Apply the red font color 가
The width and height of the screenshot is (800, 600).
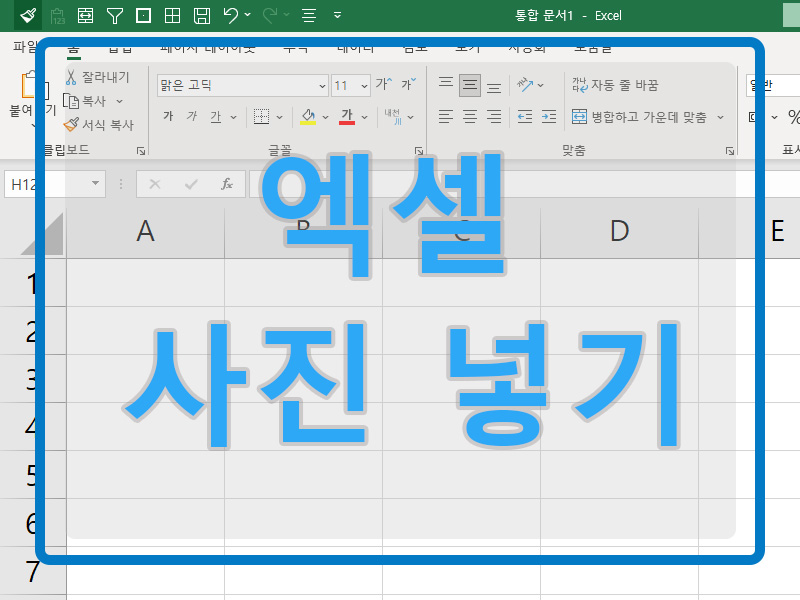[347, 117]
